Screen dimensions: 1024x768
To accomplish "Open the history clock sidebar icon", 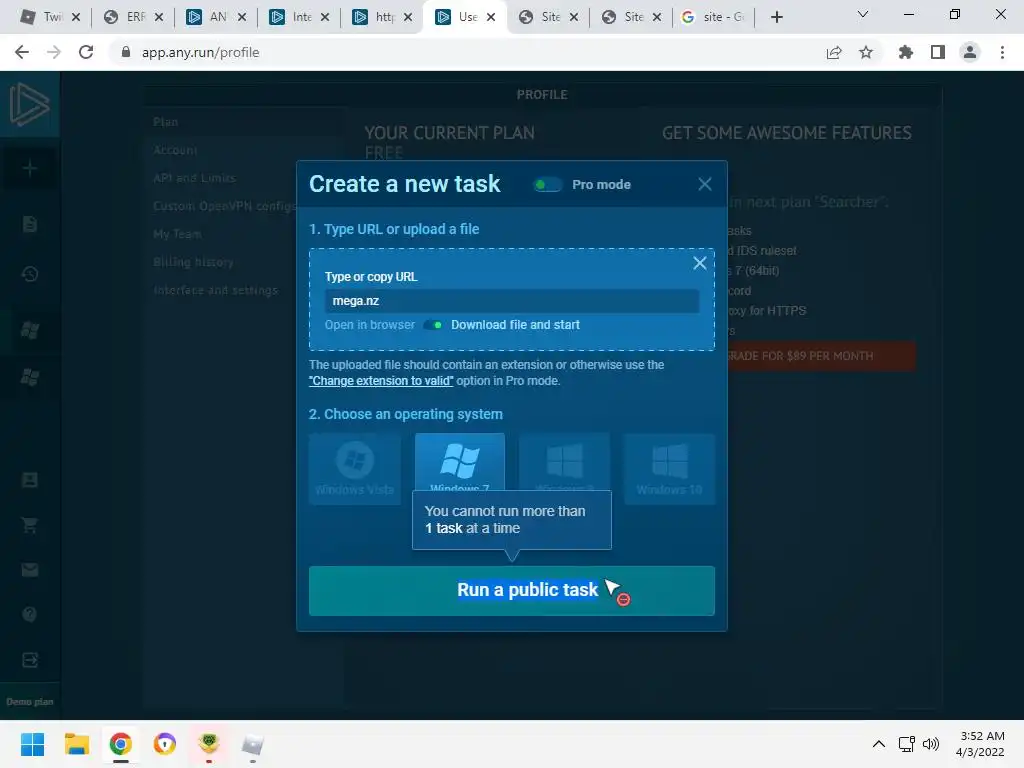I will tap(29, 274).
